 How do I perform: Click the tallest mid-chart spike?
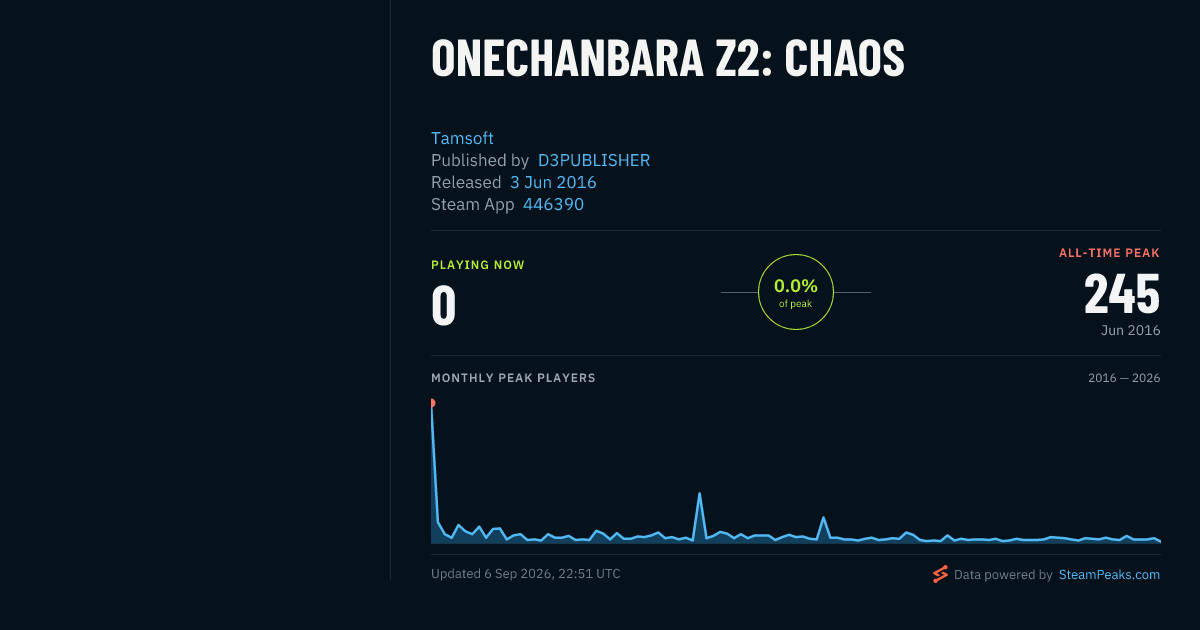[x=699, y=493]
